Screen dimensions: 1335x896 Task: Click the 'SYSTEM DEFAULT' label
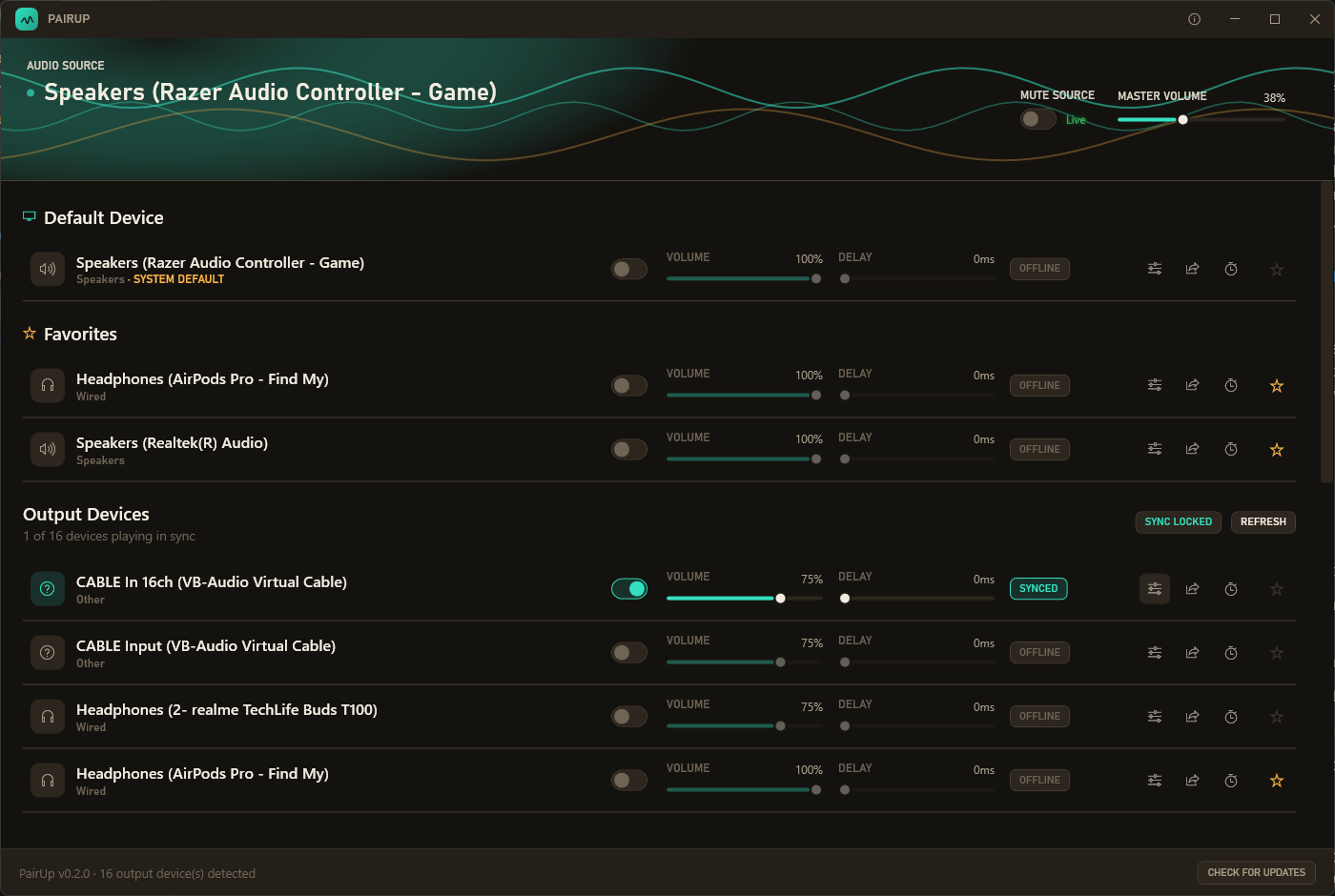click(179, 279)
